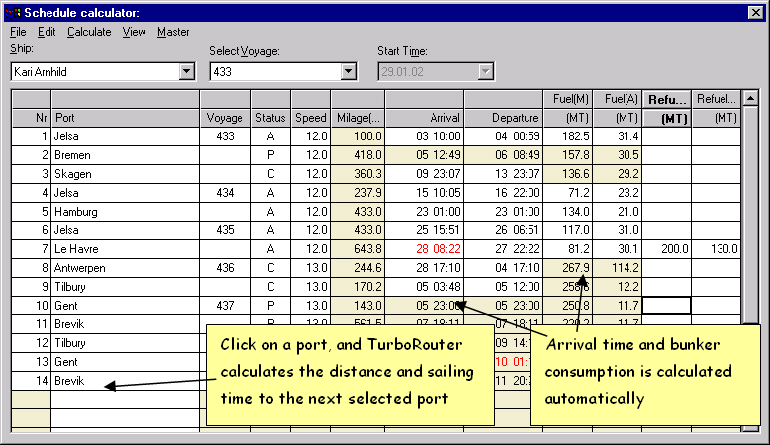
Task: Open the File menu
Action: click(x=18, y=32)
